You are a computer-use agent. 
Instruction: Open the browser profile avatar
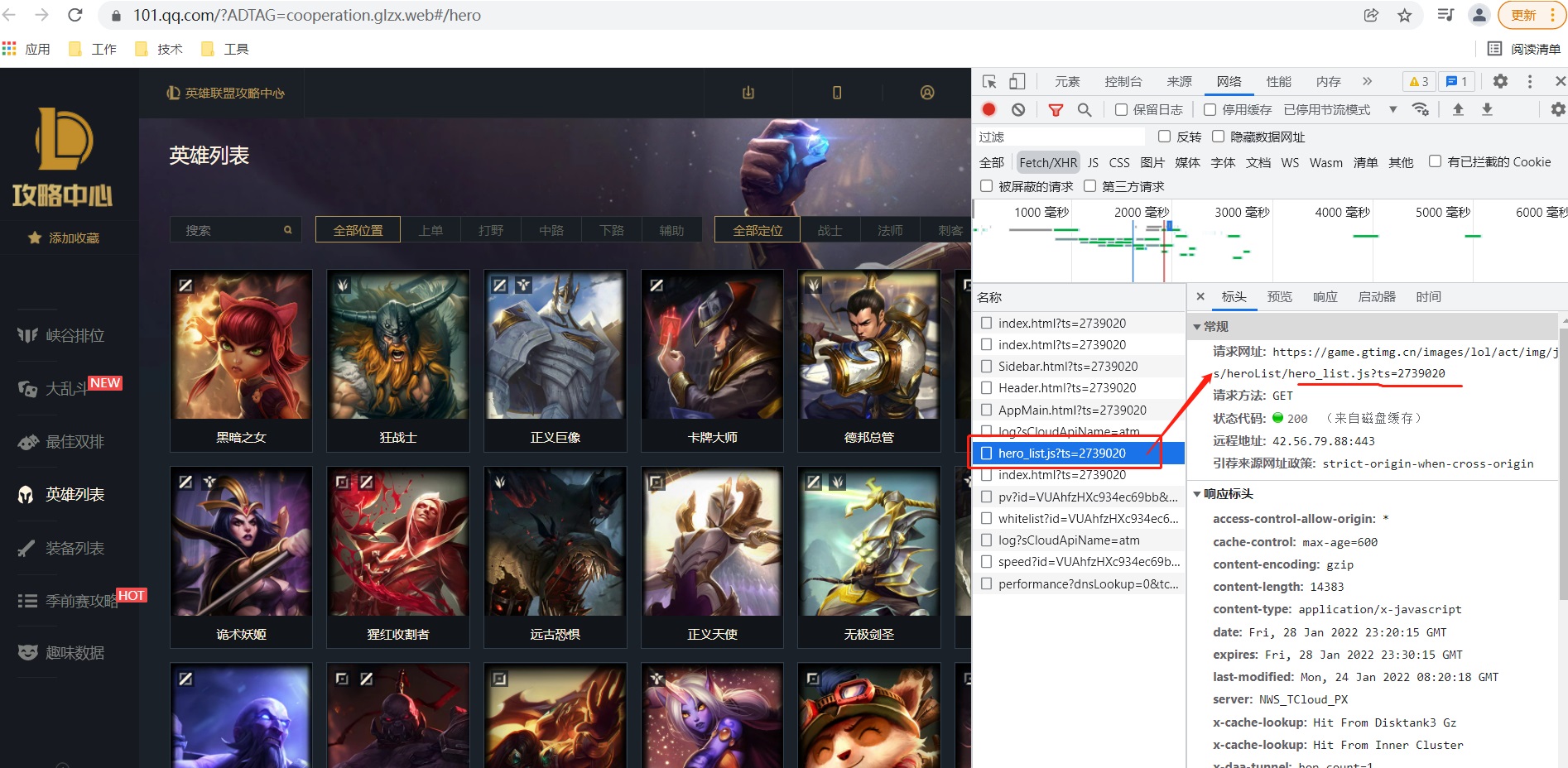tap(1479, 15)
